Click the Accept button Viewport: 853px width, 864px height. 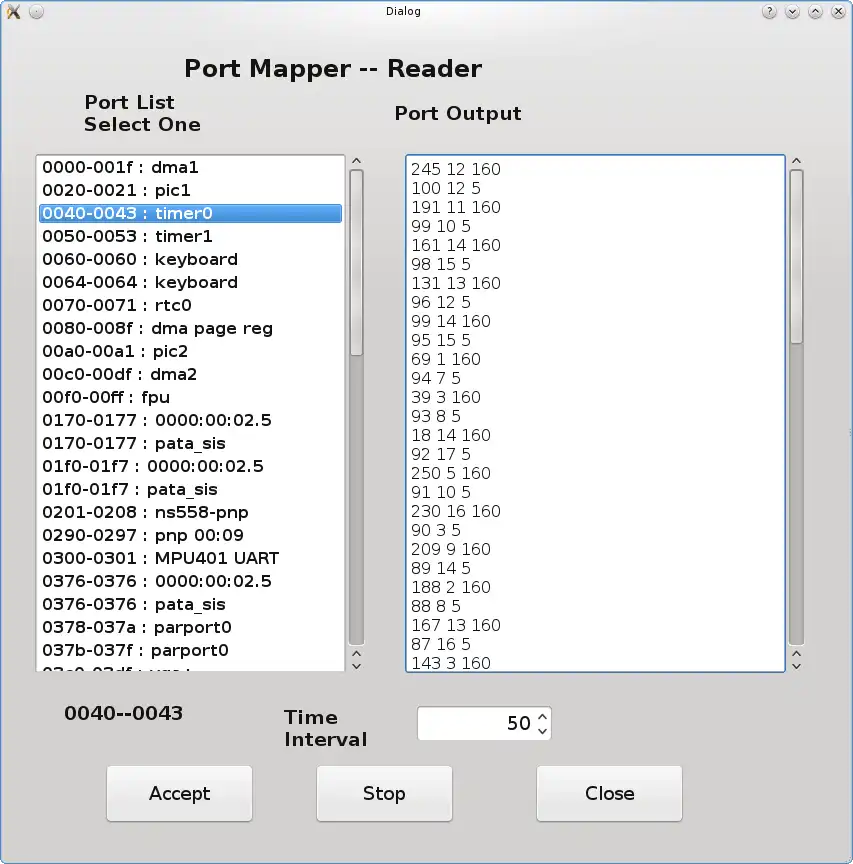(180, 793)
